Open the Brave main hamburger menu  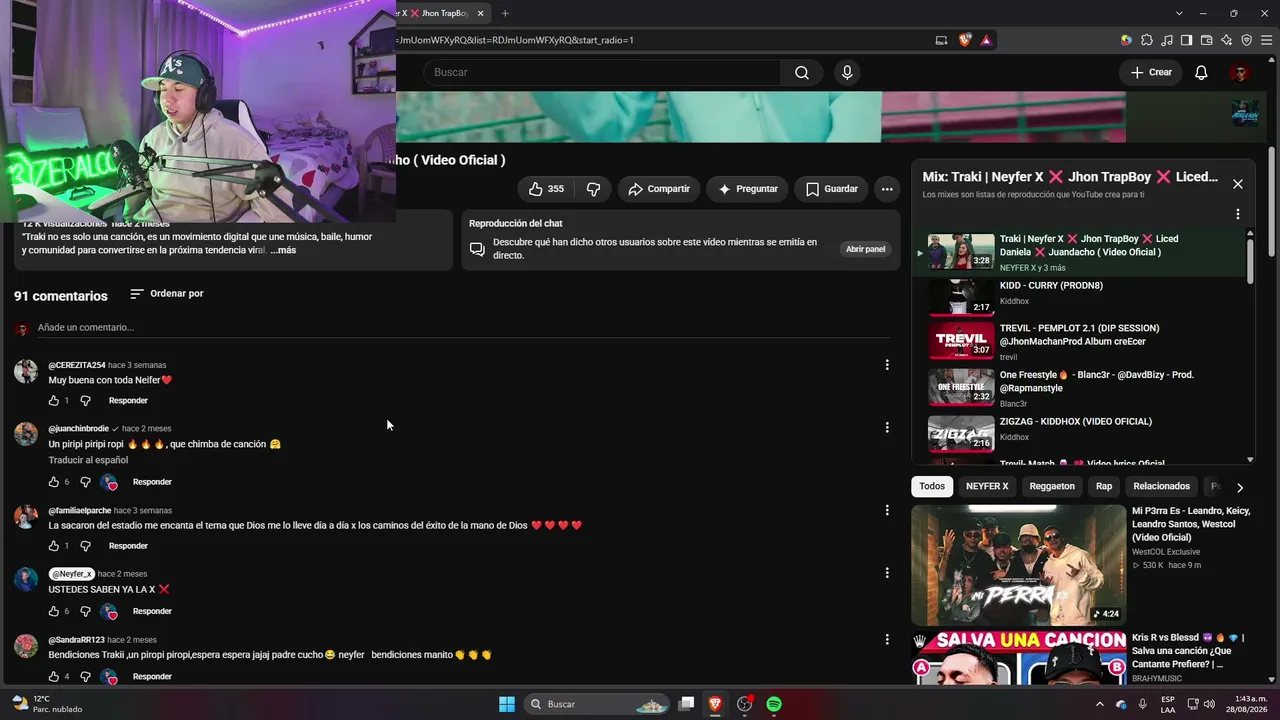[x=1267, y=40]
